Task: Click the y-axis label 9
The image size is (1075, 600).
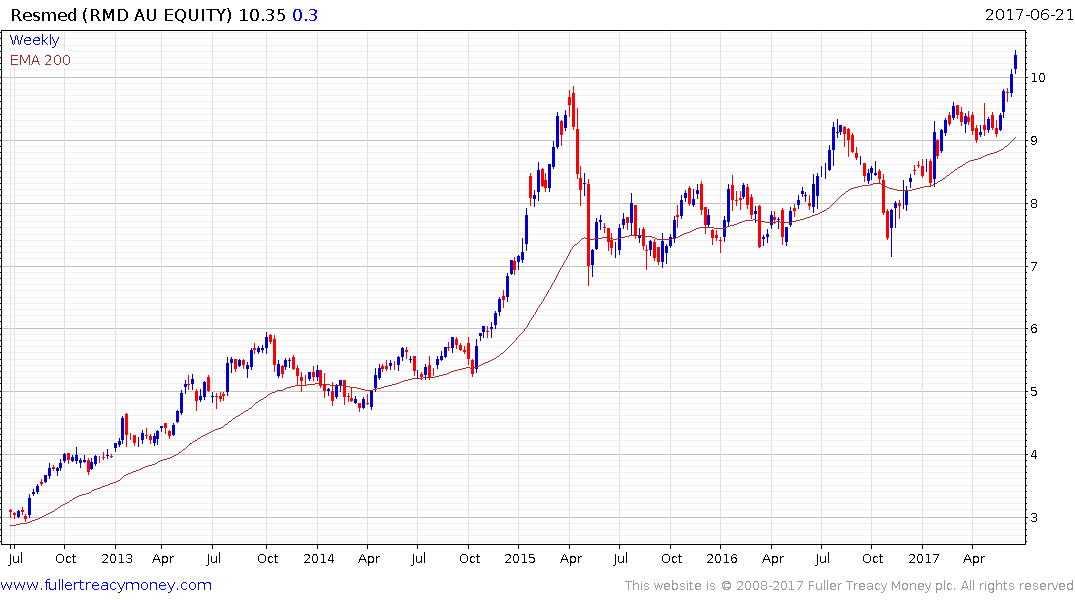Action: click(1034, 141)
